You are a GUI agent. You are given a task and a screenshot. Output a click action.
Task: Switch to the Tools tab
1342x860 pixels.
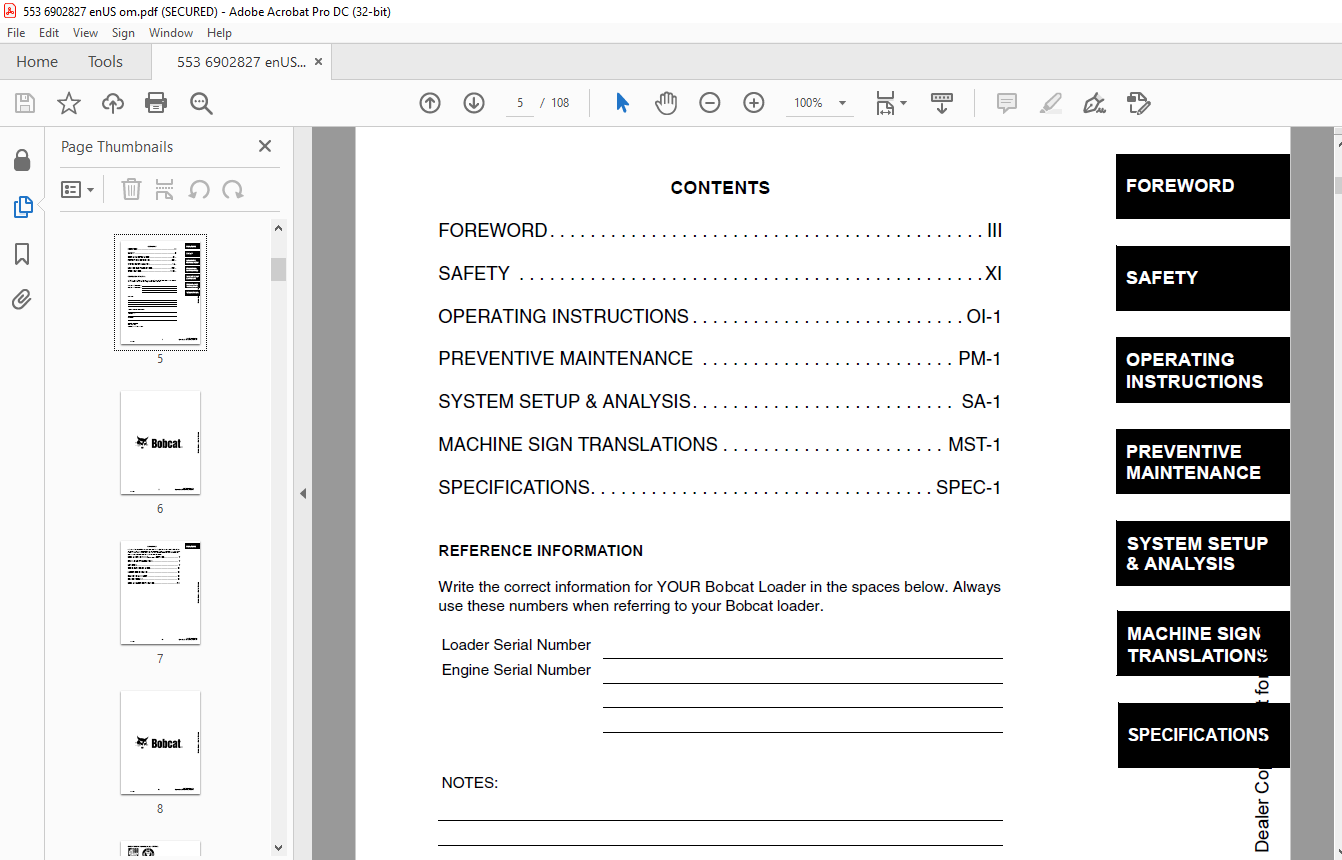click(105, 62)
